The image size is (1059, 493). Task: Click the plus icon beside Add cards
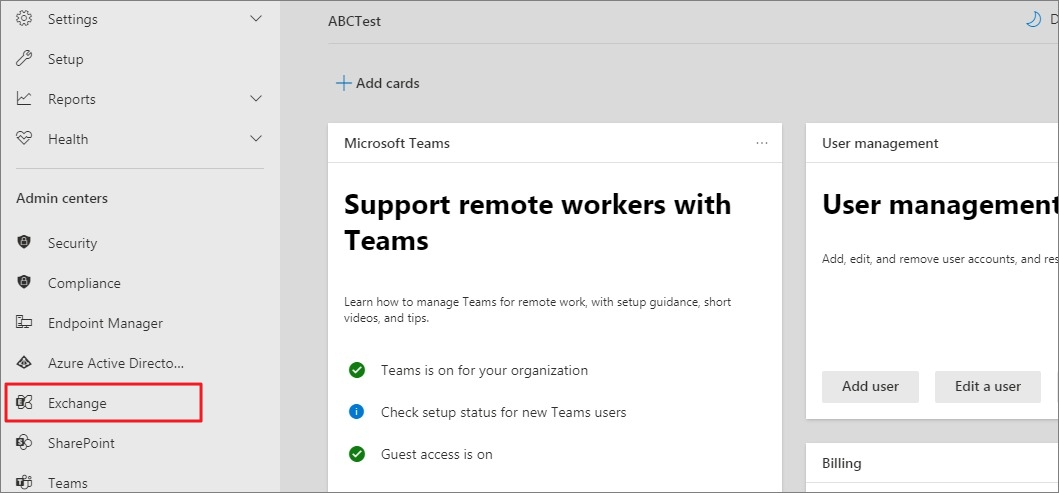point(344,83)
